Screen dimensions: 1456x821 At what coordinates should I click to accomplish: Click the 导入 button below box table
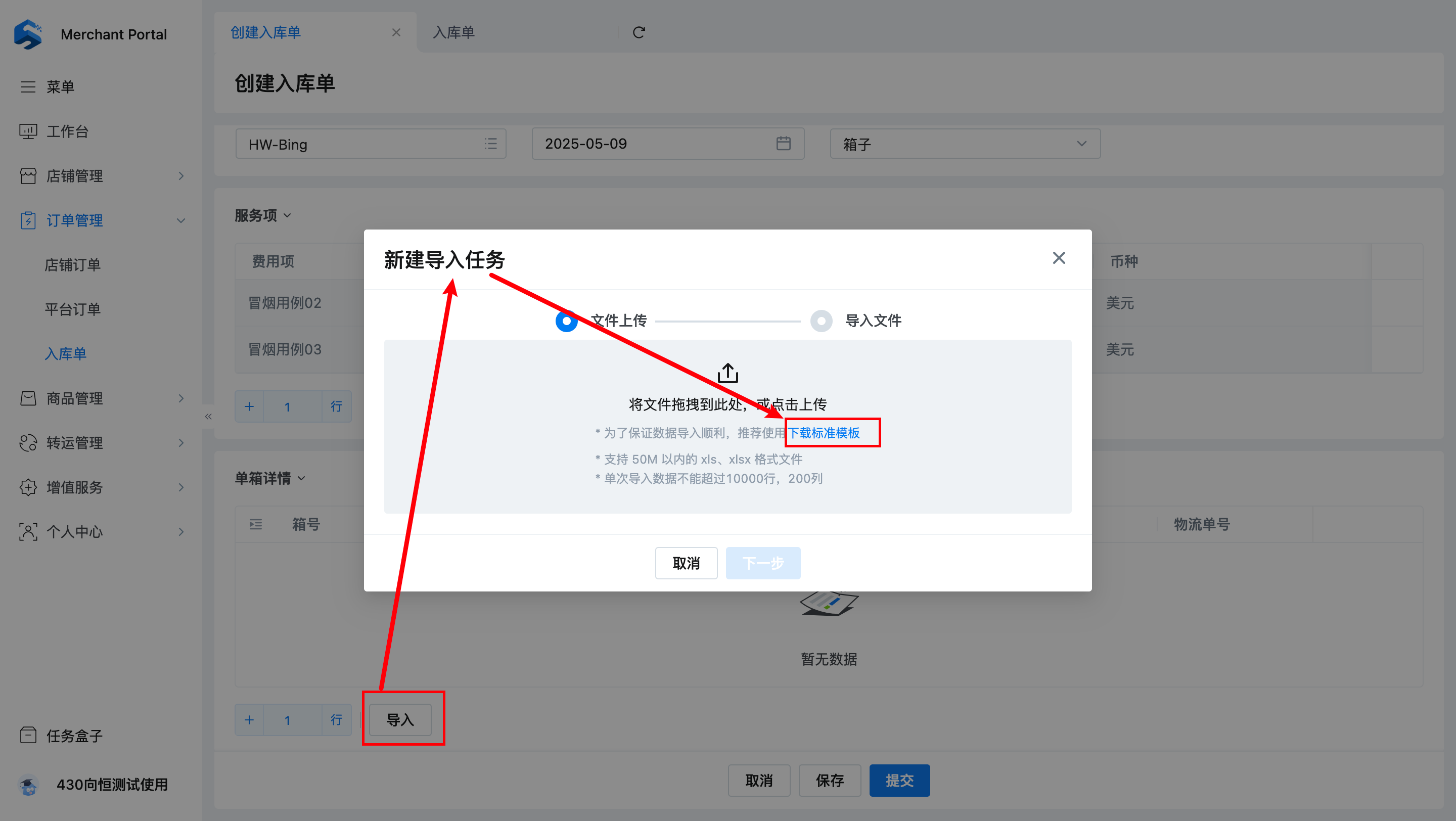399,719
